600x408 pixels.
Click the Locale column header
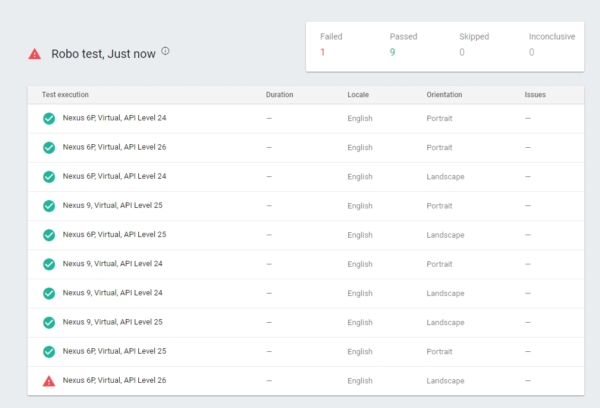pos(358,95)
